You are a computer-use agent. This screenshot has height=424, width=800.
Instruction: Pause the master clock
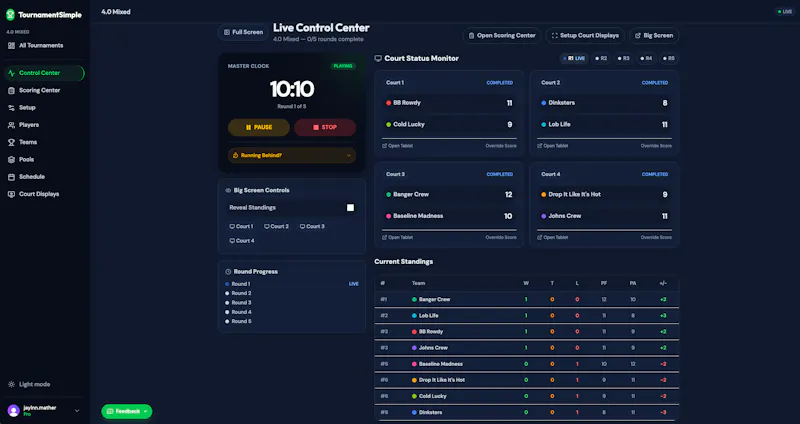click(x=259, y=128)
